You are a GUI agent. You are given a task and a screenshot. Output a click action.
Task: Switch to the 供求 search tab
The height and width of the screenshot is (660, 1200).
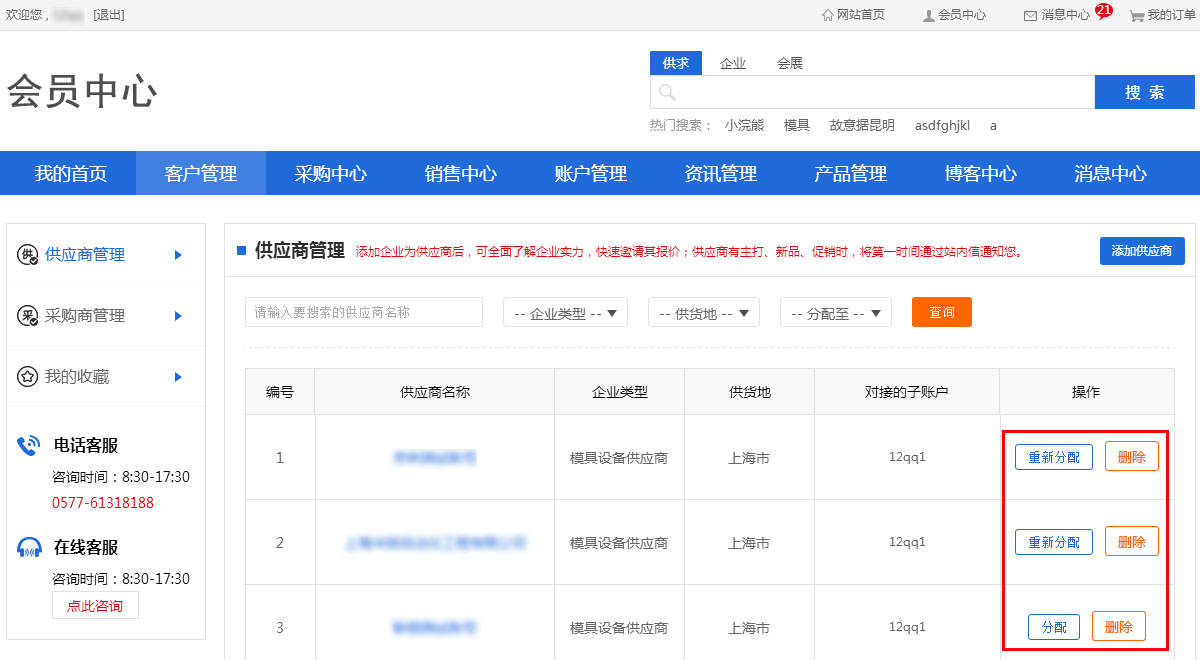click(676, 63)
